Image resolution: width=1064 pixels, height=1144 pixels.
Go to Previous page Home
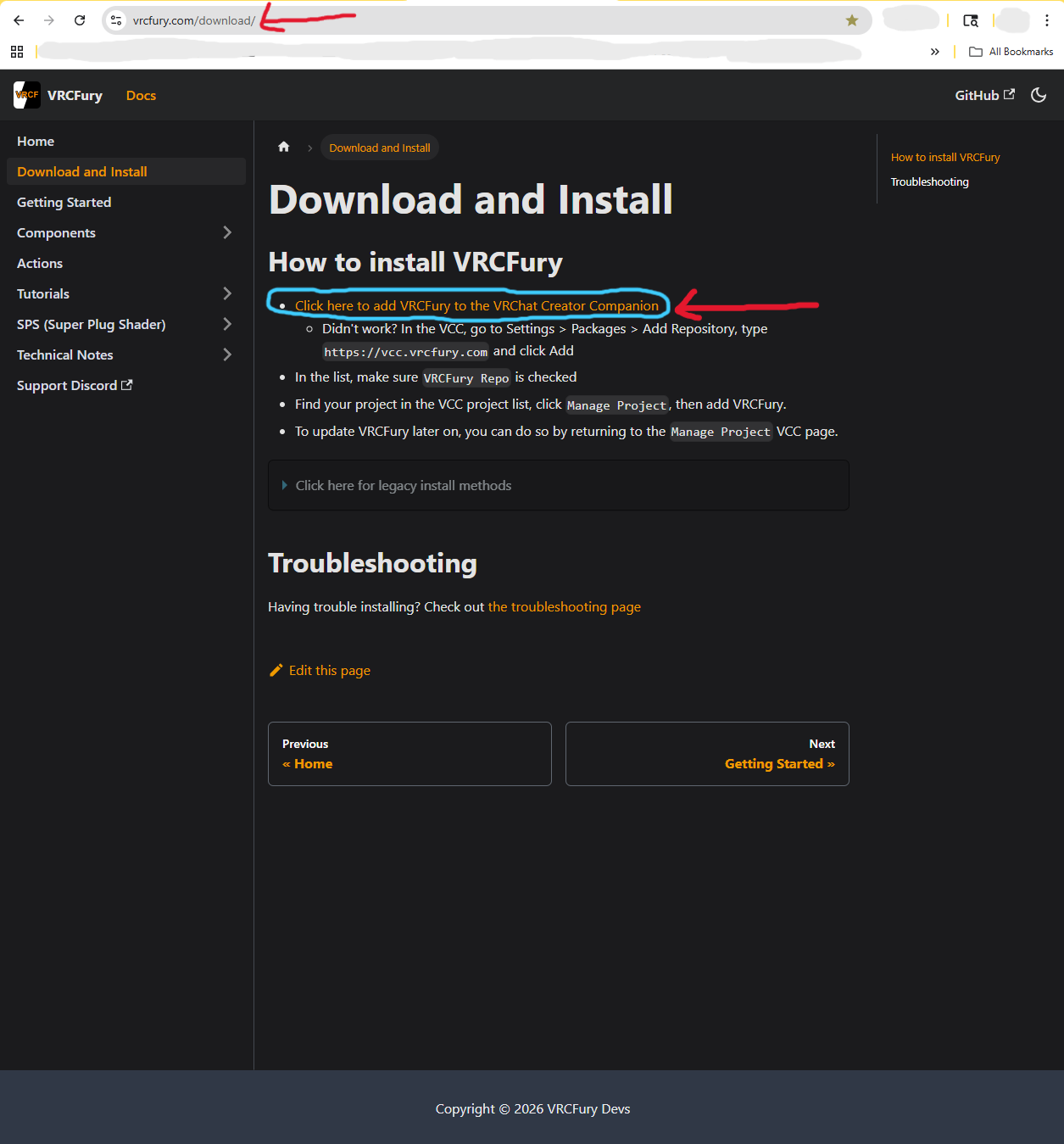pyautogui.click(x=409, y=754)
